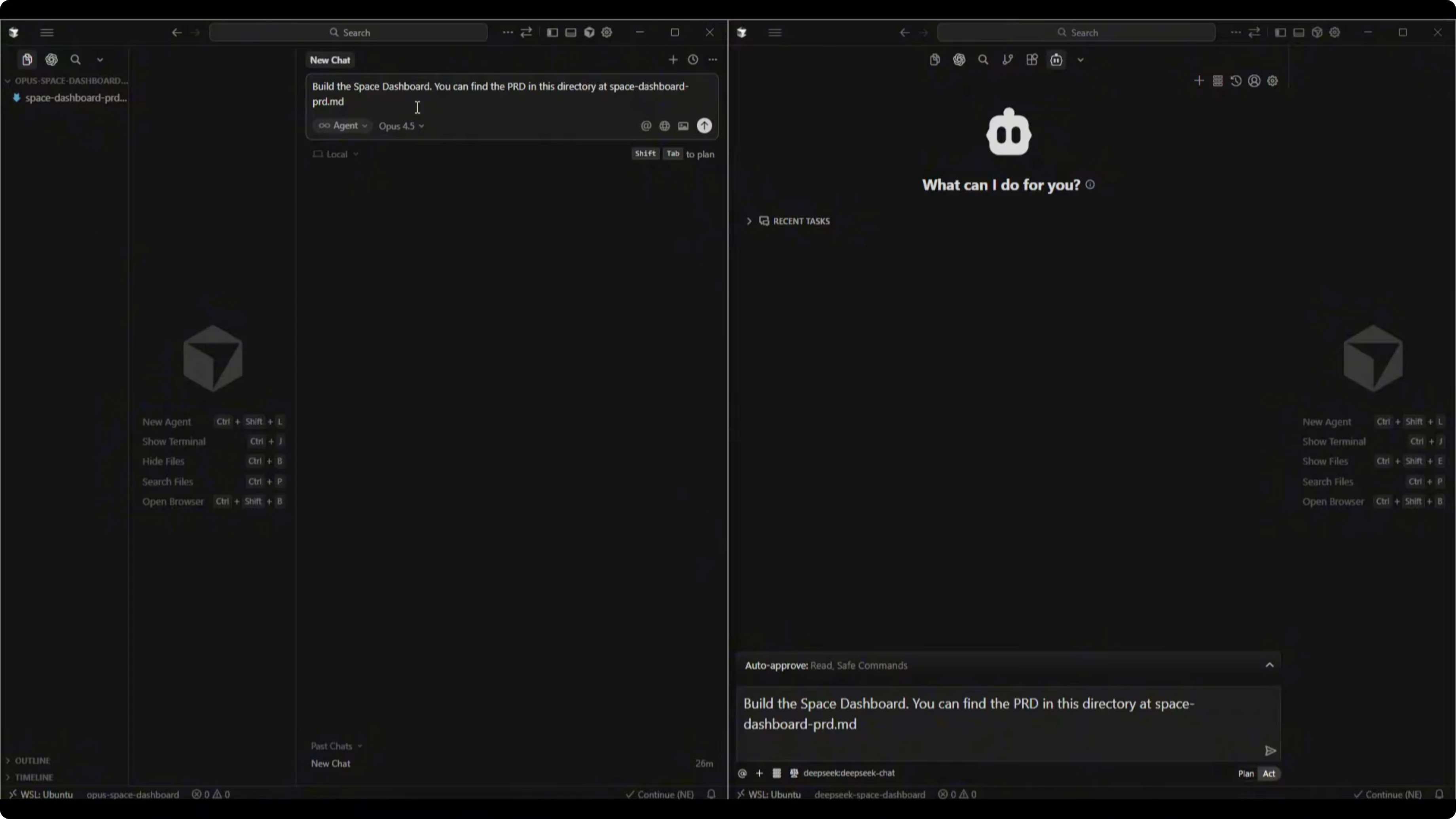Click the @ mention icon in Opus chat input
The image size is (1456, 819).
[645, 125]
